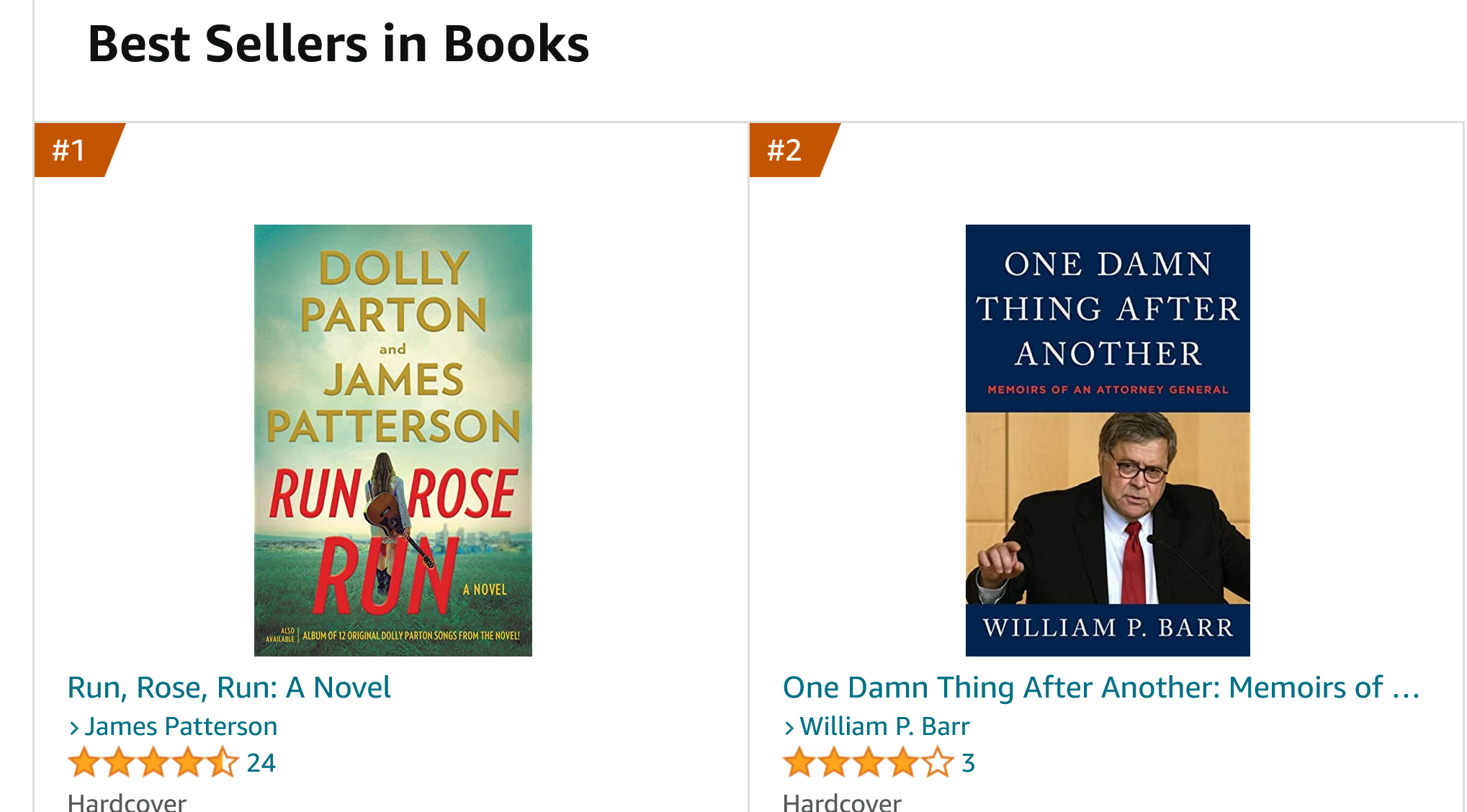Viewport: 1467px width, 812px height.
Task: Visit the James Patterson author page
Action: (181, 727)
